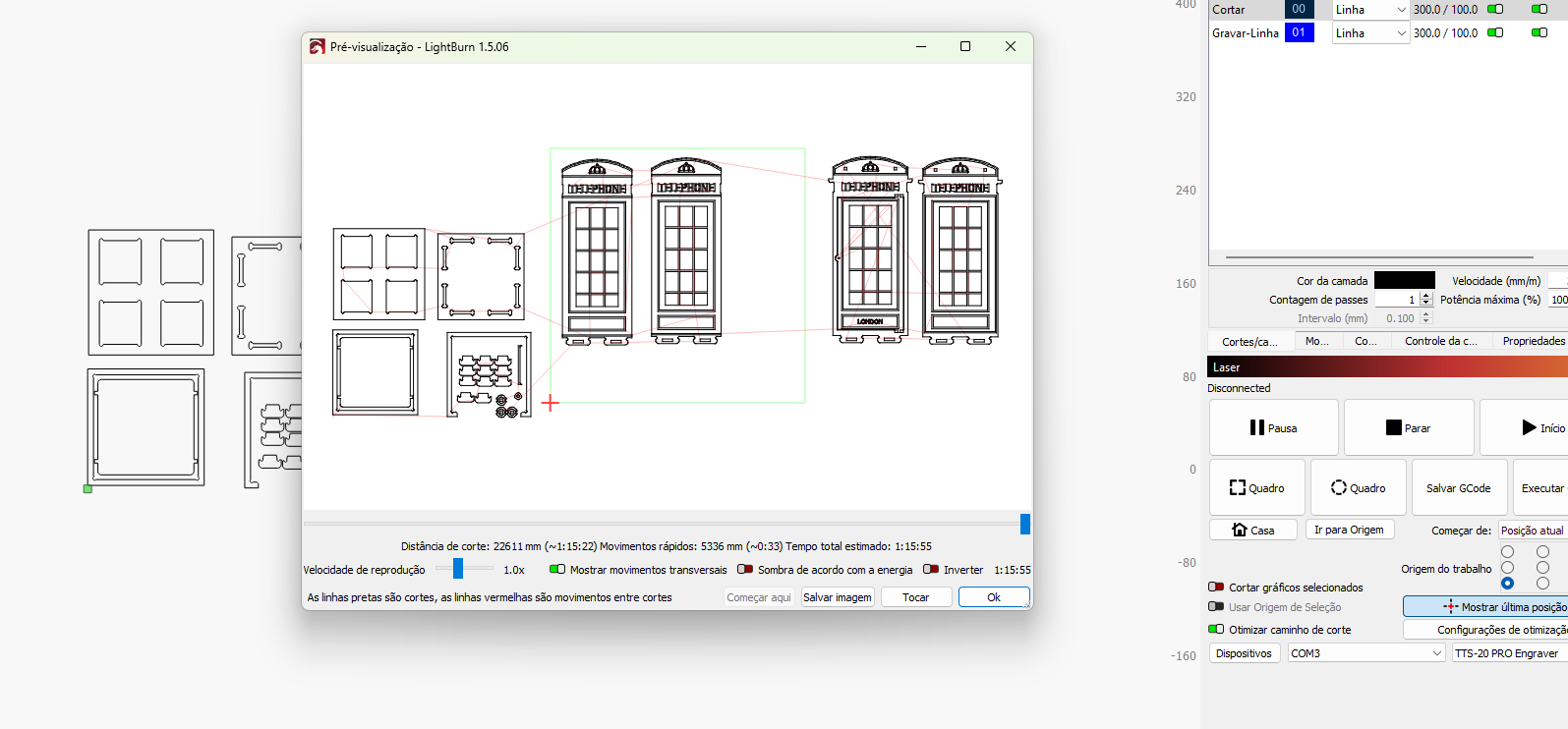Select bottom-left Origem do trabalho radio
1568x729 pixels.
[x=1507, y=584]
